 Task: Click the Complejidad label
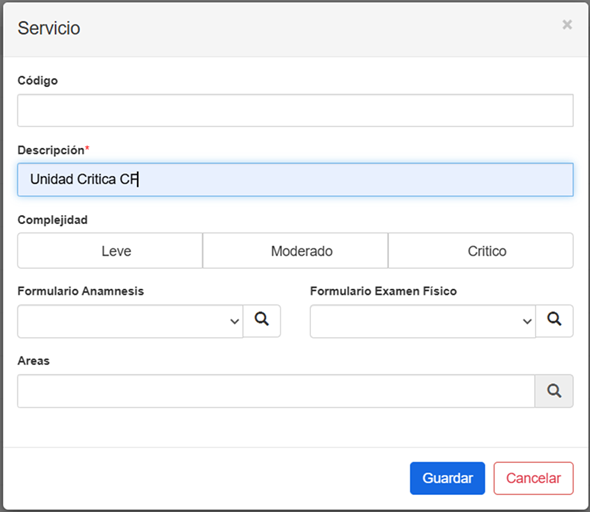[x=52, y=220]
